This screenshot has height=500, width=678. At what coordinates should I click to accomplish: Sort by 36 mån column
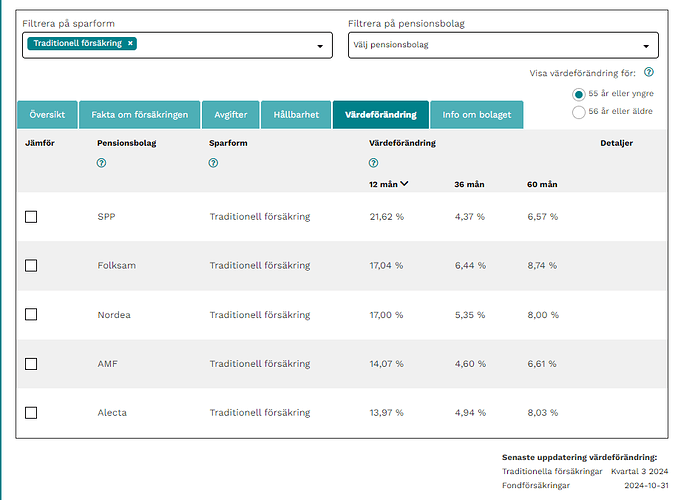(469, 184)
